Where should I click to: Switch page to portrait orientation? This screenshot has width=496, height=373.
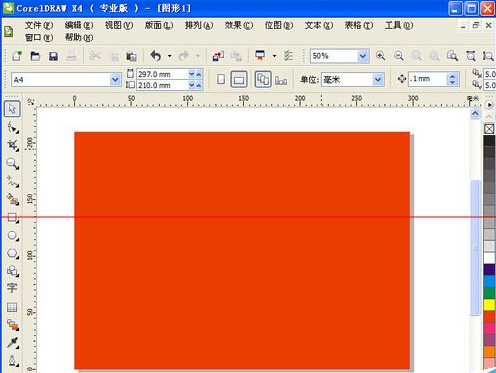point(221,79)
